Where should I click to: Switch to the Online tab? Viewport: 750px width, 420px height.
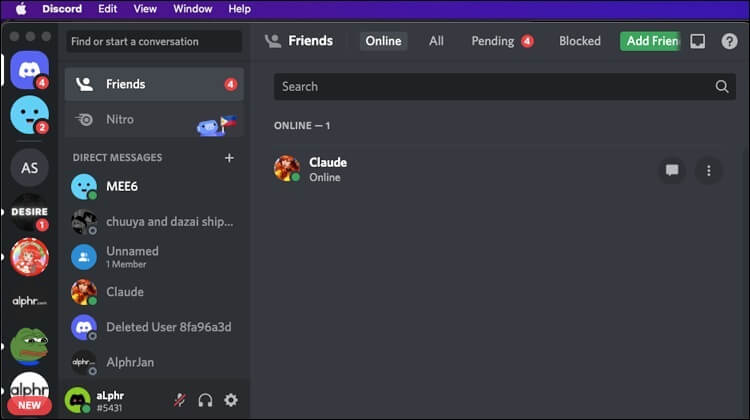(384, 41)
